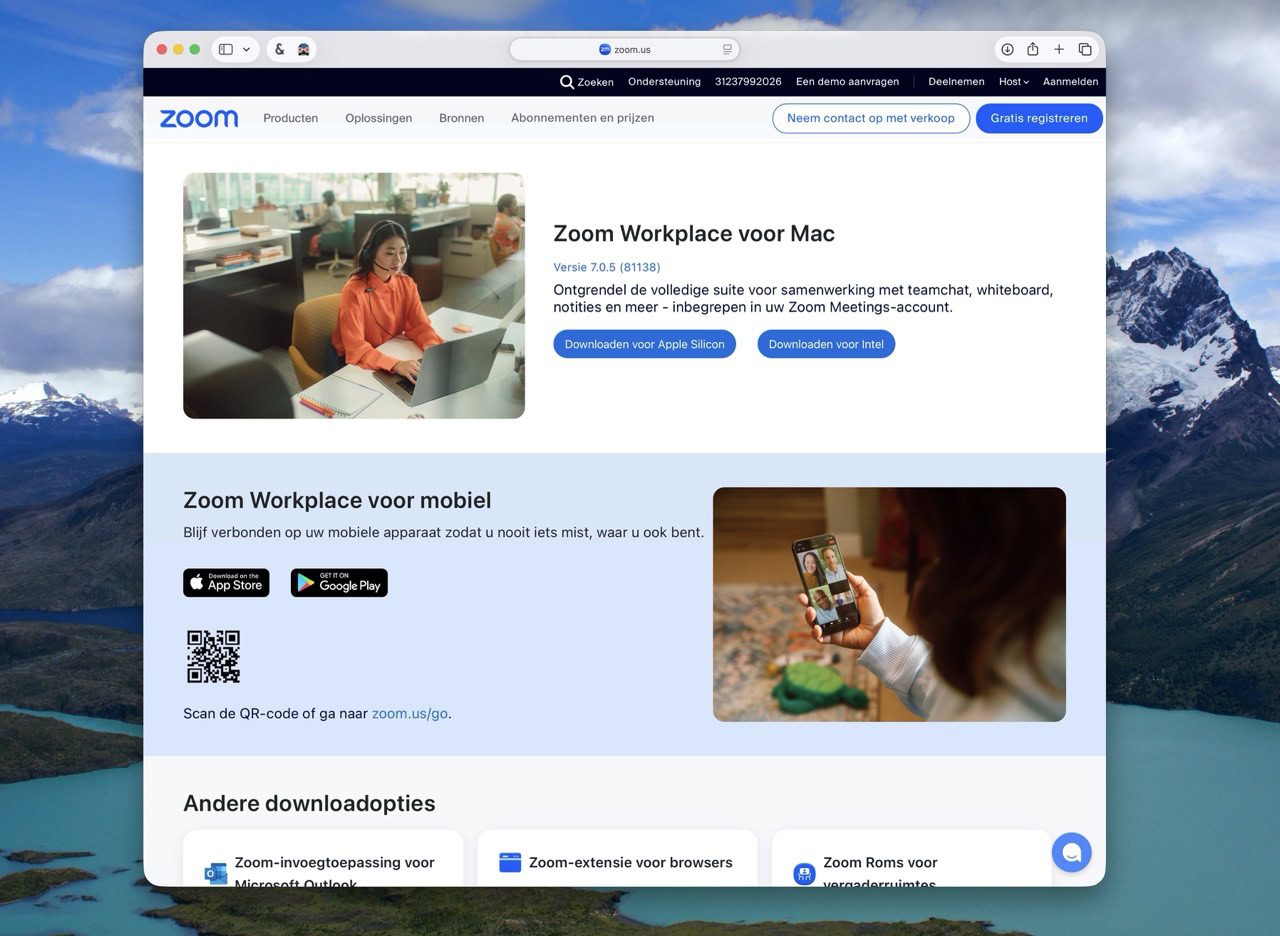This screenshot has height=936, width=1280.
Task: Go to the Zoom home logo
Action: click(x=199, y=118)
